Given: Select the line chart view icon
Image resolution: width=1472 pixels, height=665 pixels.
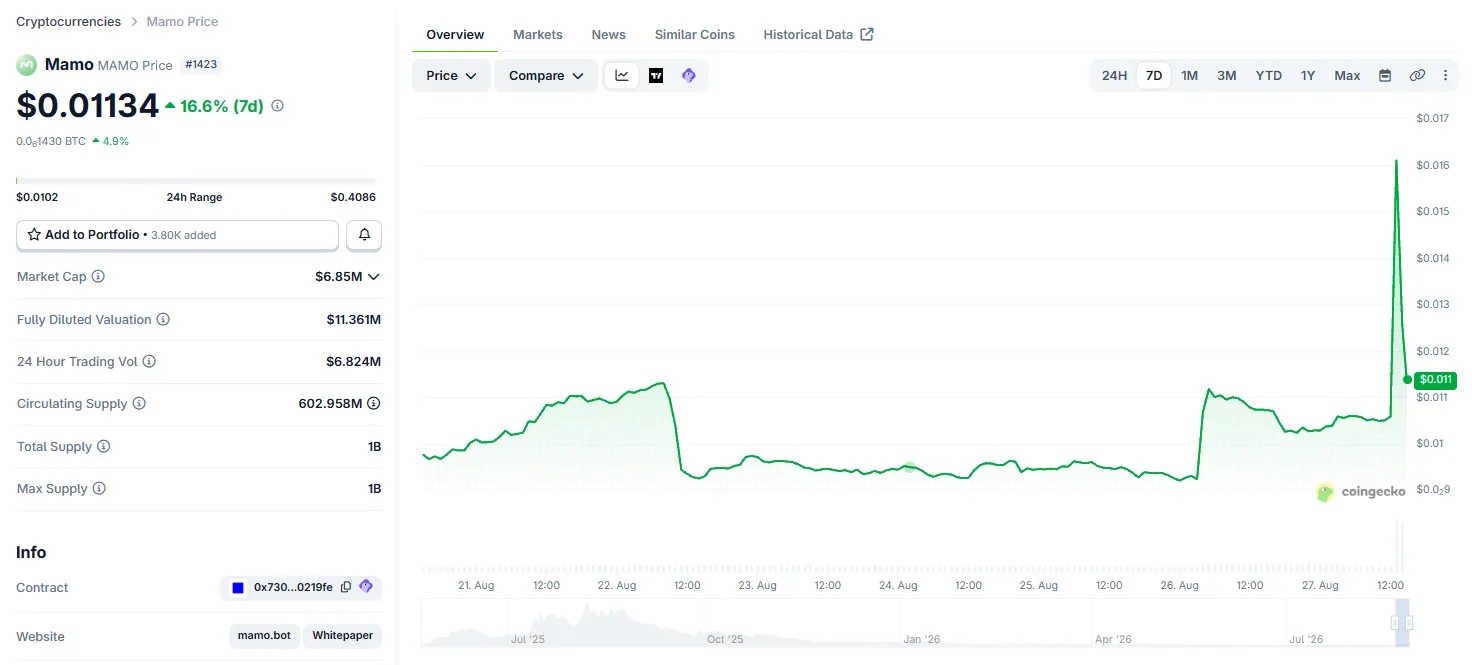Looking at the screenshot, I should (622, 76).
